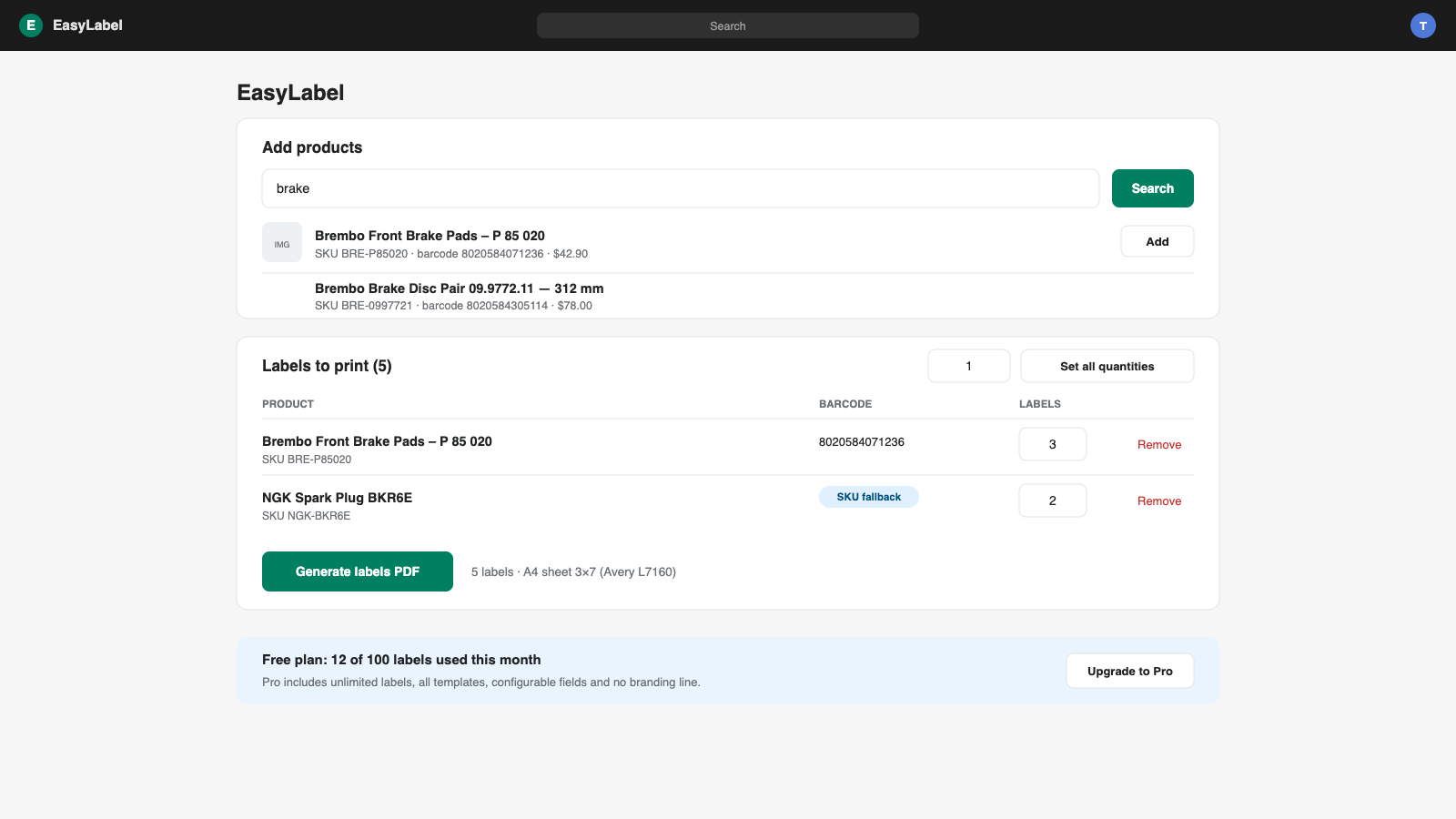Screen dimensions: 1456x819
Task: Click the Add products heading
Action: [x=312, y=147]
